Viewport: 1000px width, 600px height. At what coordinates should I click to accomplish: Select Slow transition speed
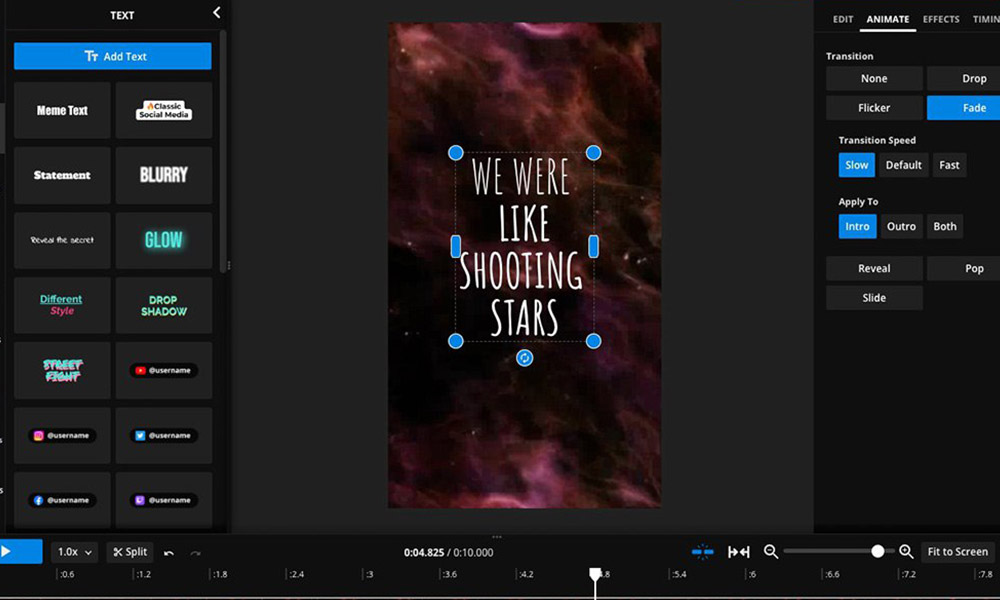tap(857, 165)
